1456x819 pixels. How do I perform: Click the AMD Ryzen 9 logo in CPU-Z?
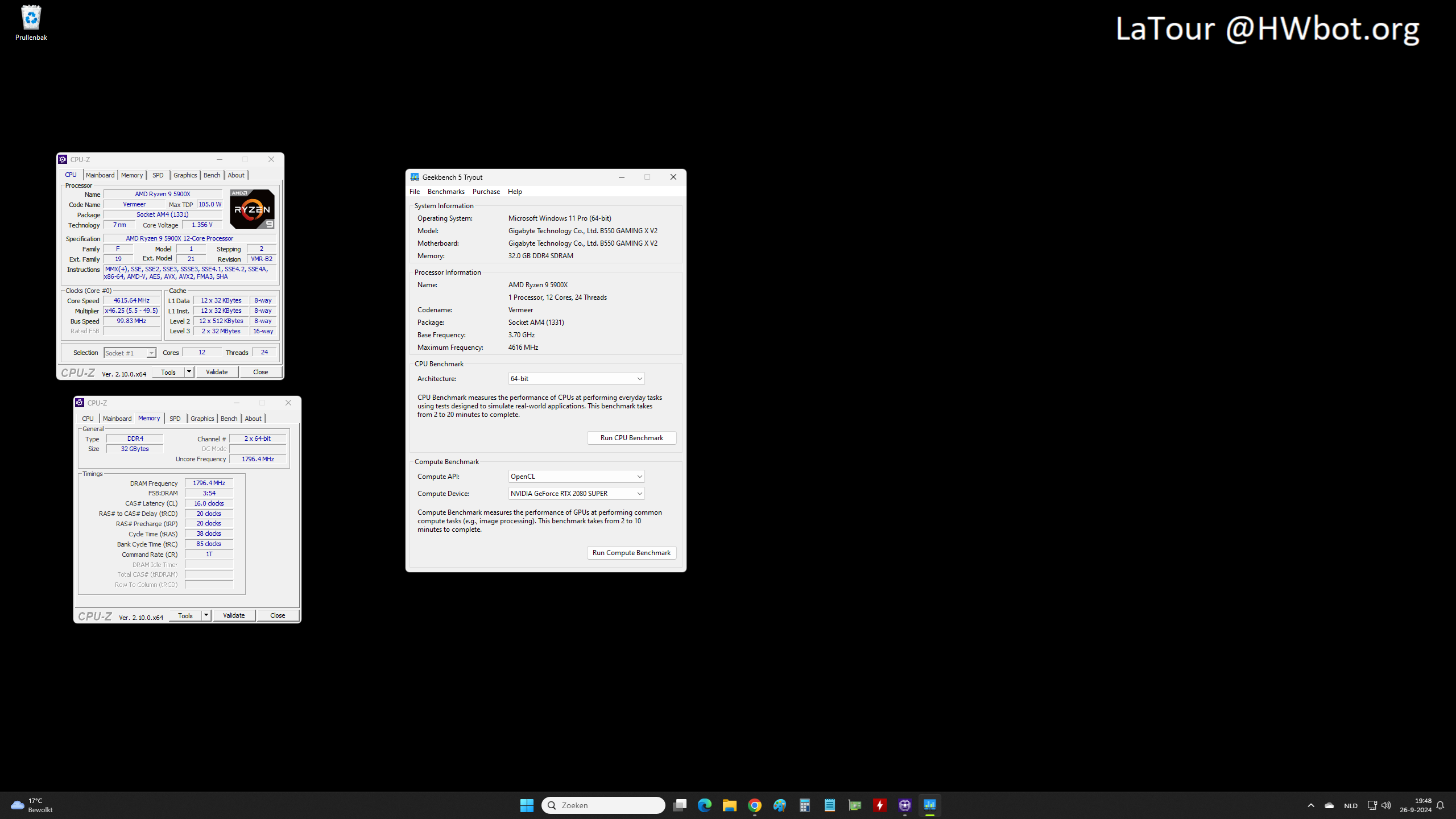(x=252, y=209)
